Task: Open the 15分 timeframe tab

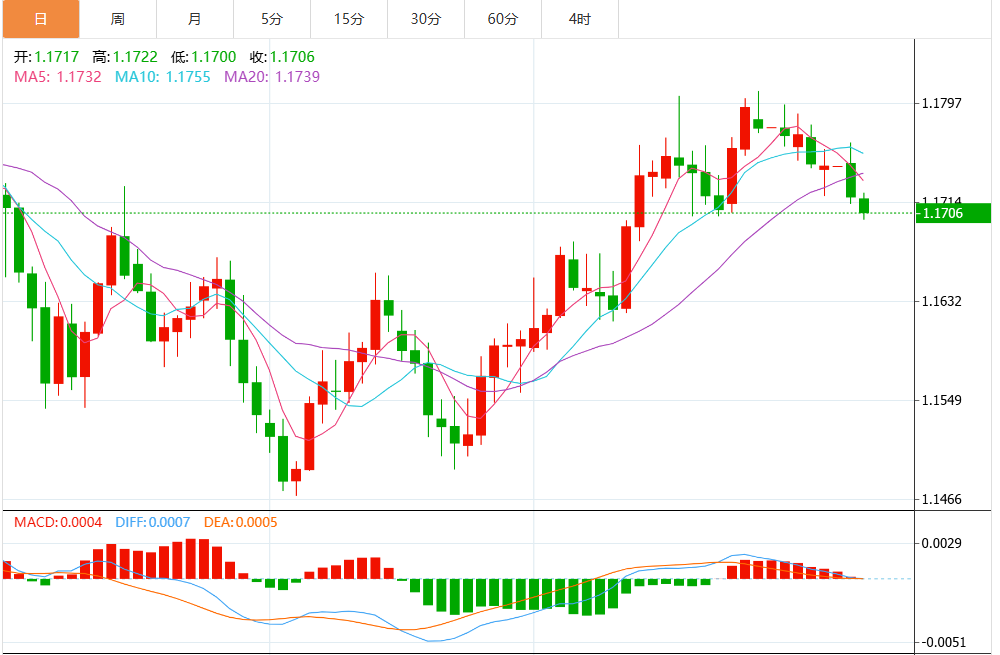Action: [349, 19]
